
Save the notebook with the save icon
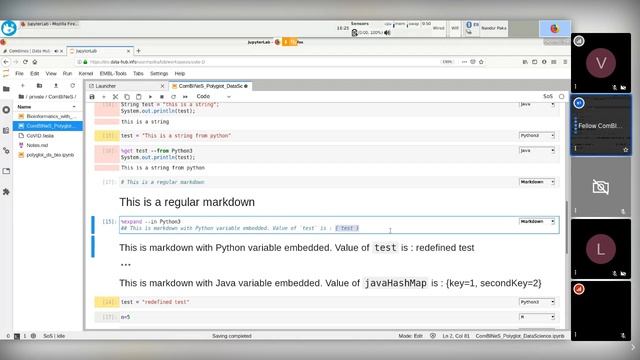click(x=92, y=97)
